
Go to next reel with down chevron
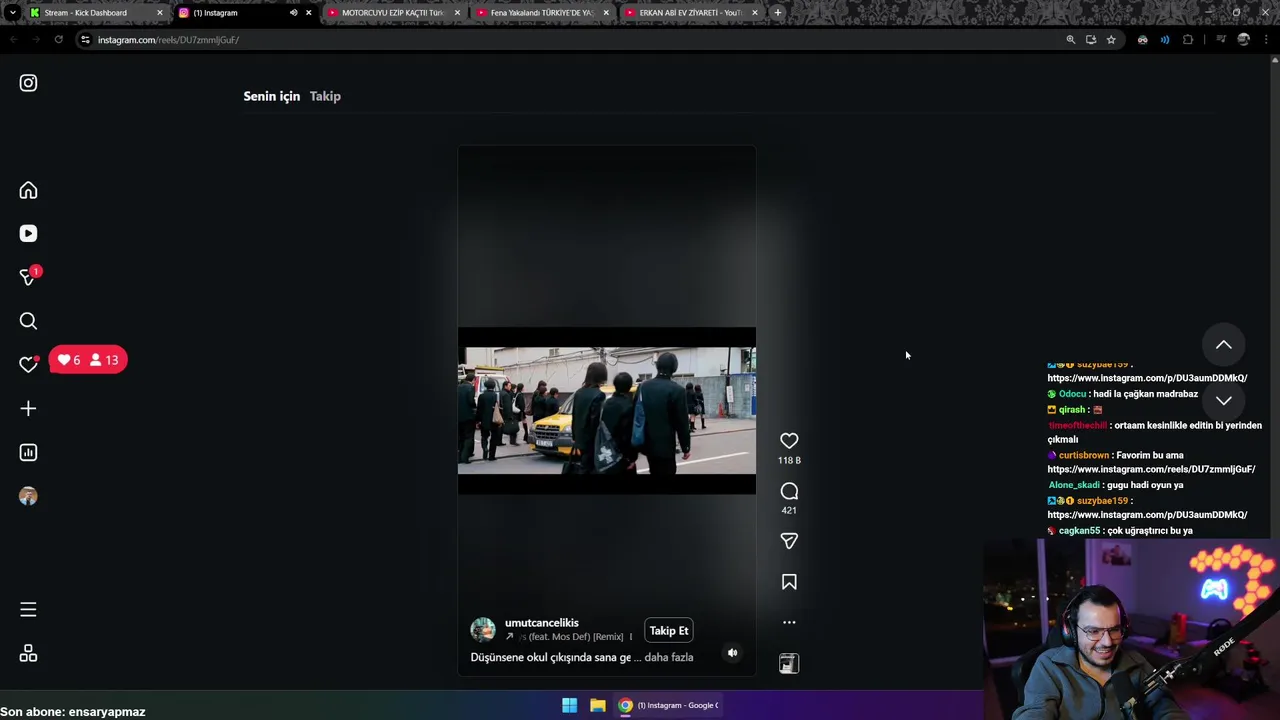(x=1223, y=400)
